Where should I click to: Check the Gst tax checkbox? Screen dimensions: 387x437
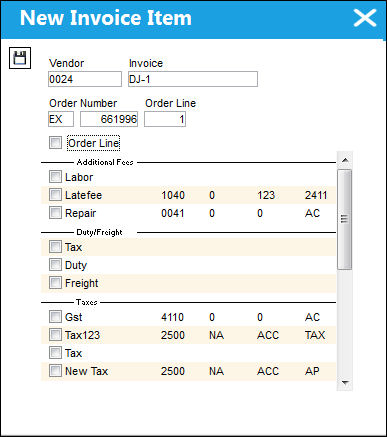(55, 317)
